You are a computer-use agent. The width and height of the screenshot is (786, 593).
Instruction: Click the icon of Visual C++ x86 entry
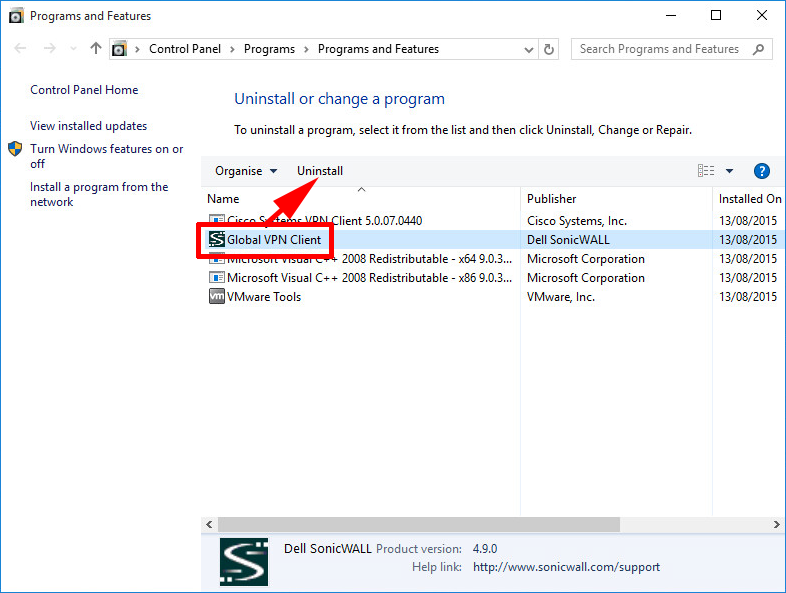(217, 278)
